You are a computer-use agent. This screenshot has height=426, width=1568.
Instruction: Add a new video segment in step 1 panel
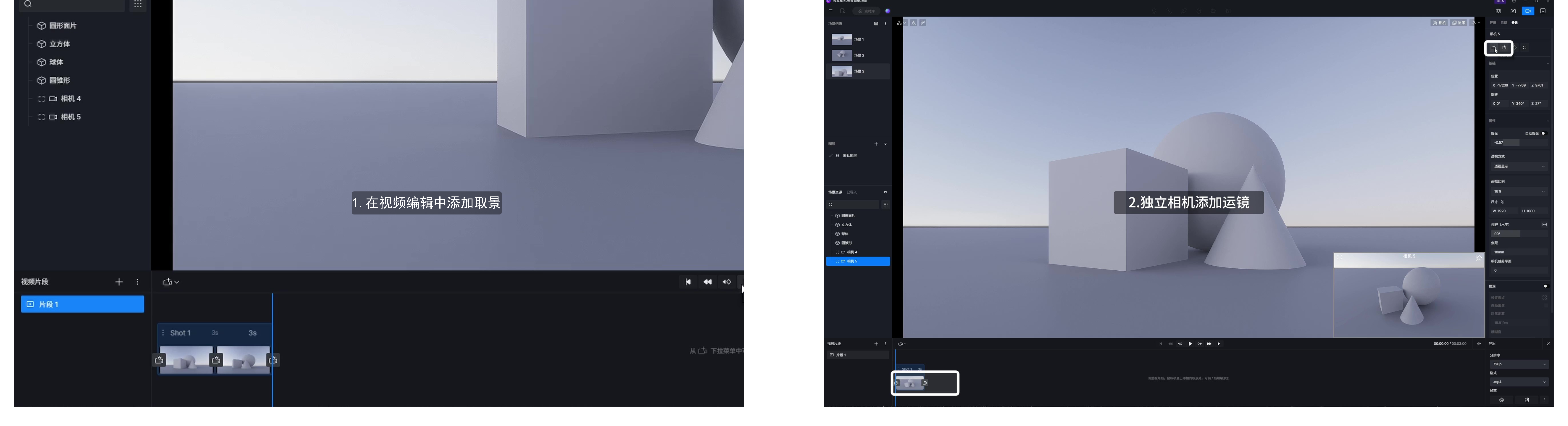(x=119, y=282)
